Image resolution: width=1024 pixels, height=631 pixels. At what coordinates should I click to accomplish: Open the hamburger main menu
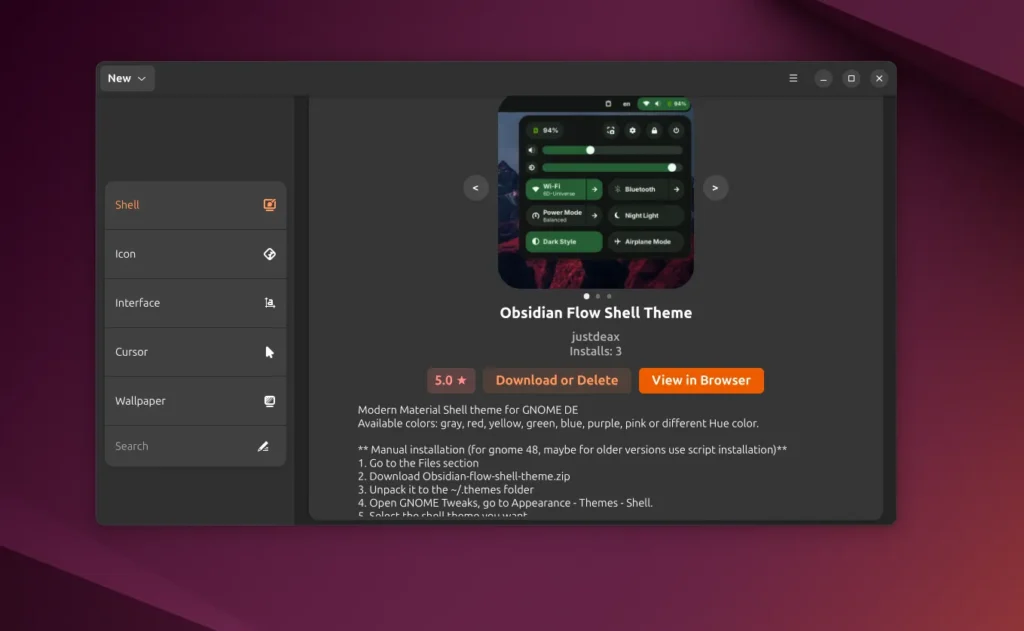(793, 78)
